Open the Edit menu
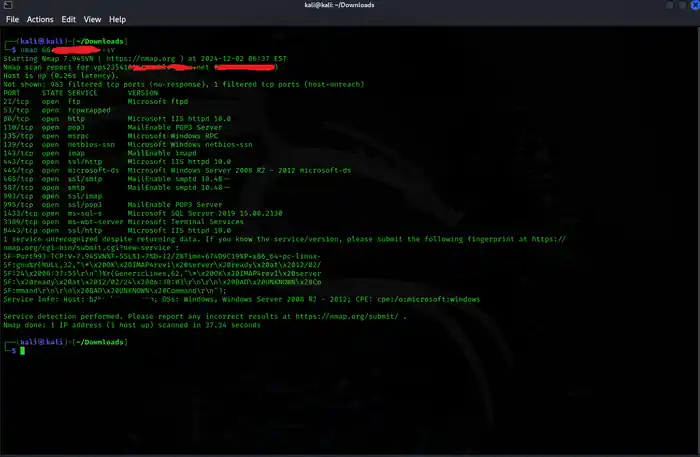Viewport: 700px width, 457px height. tap(68, 20)
